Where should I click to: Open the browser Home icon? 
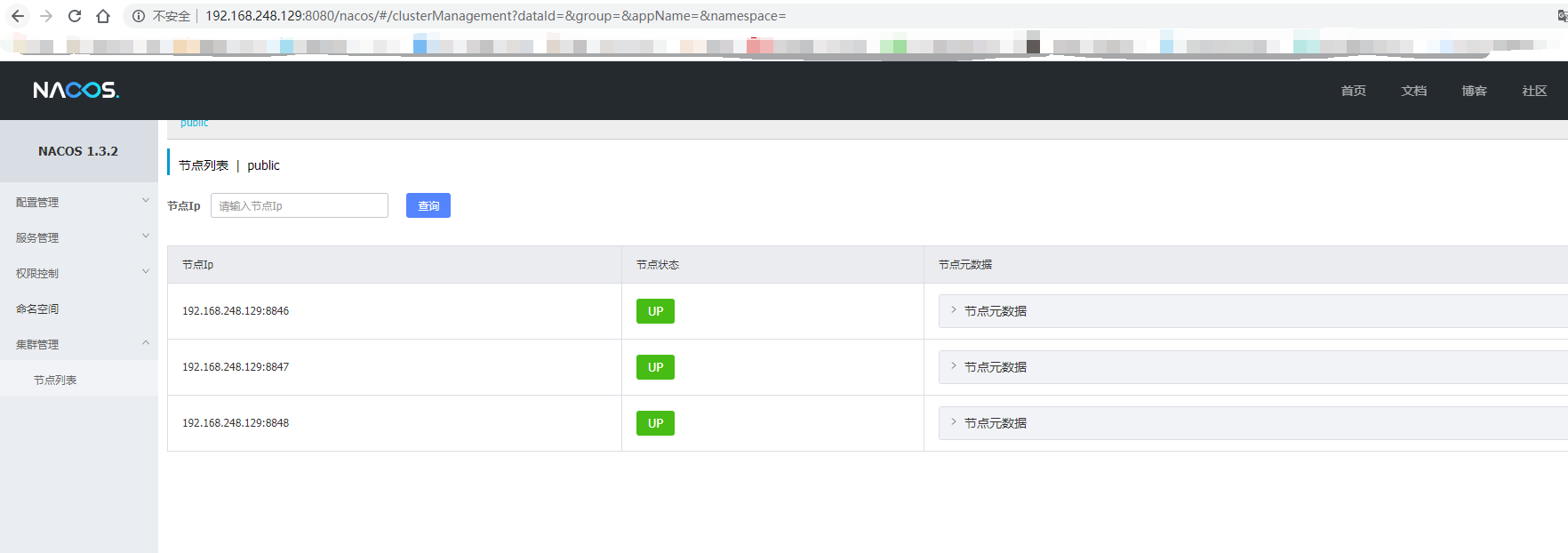(103, 16)
